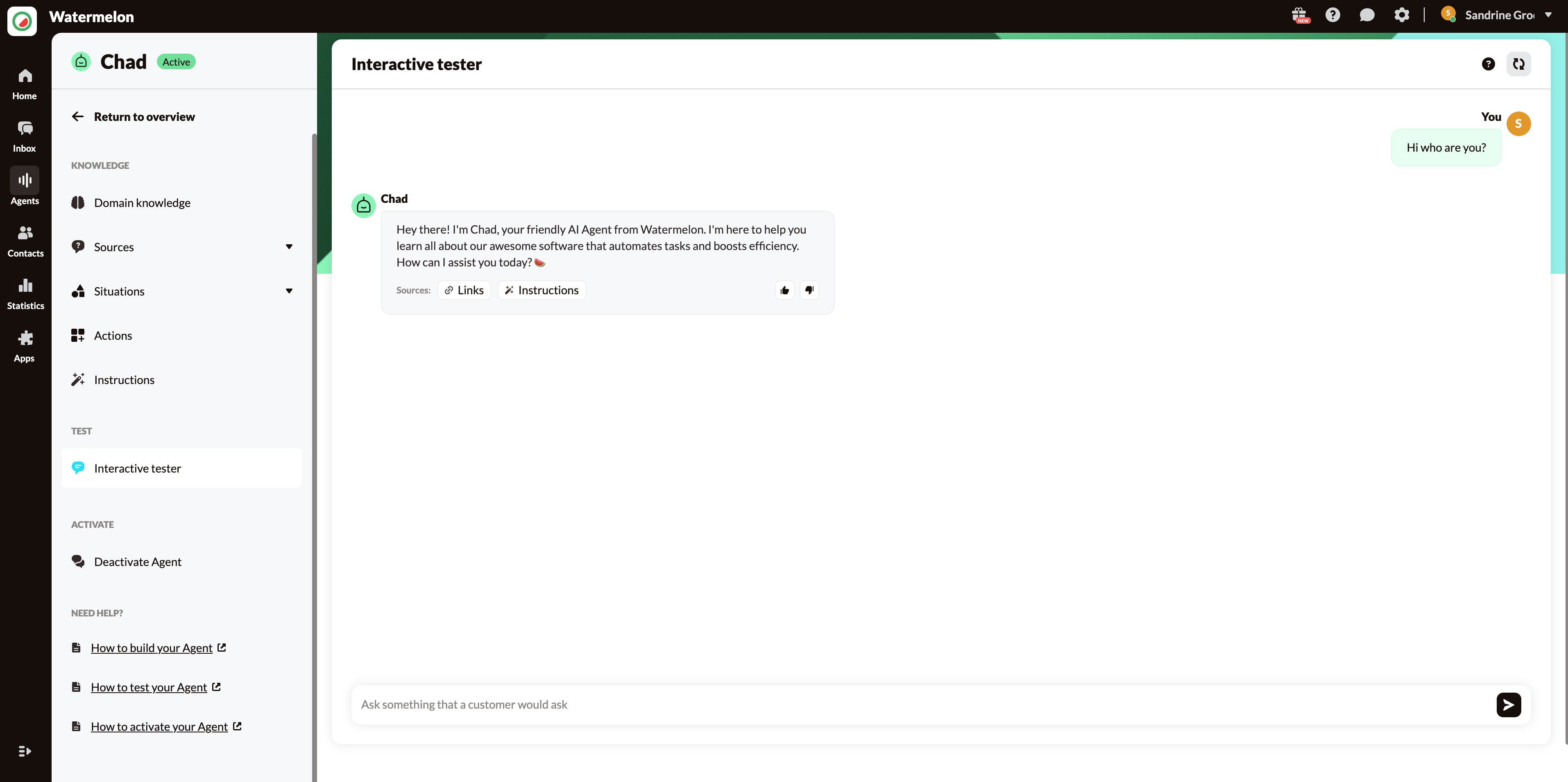Select Interactive tester in sidebar

181,468
